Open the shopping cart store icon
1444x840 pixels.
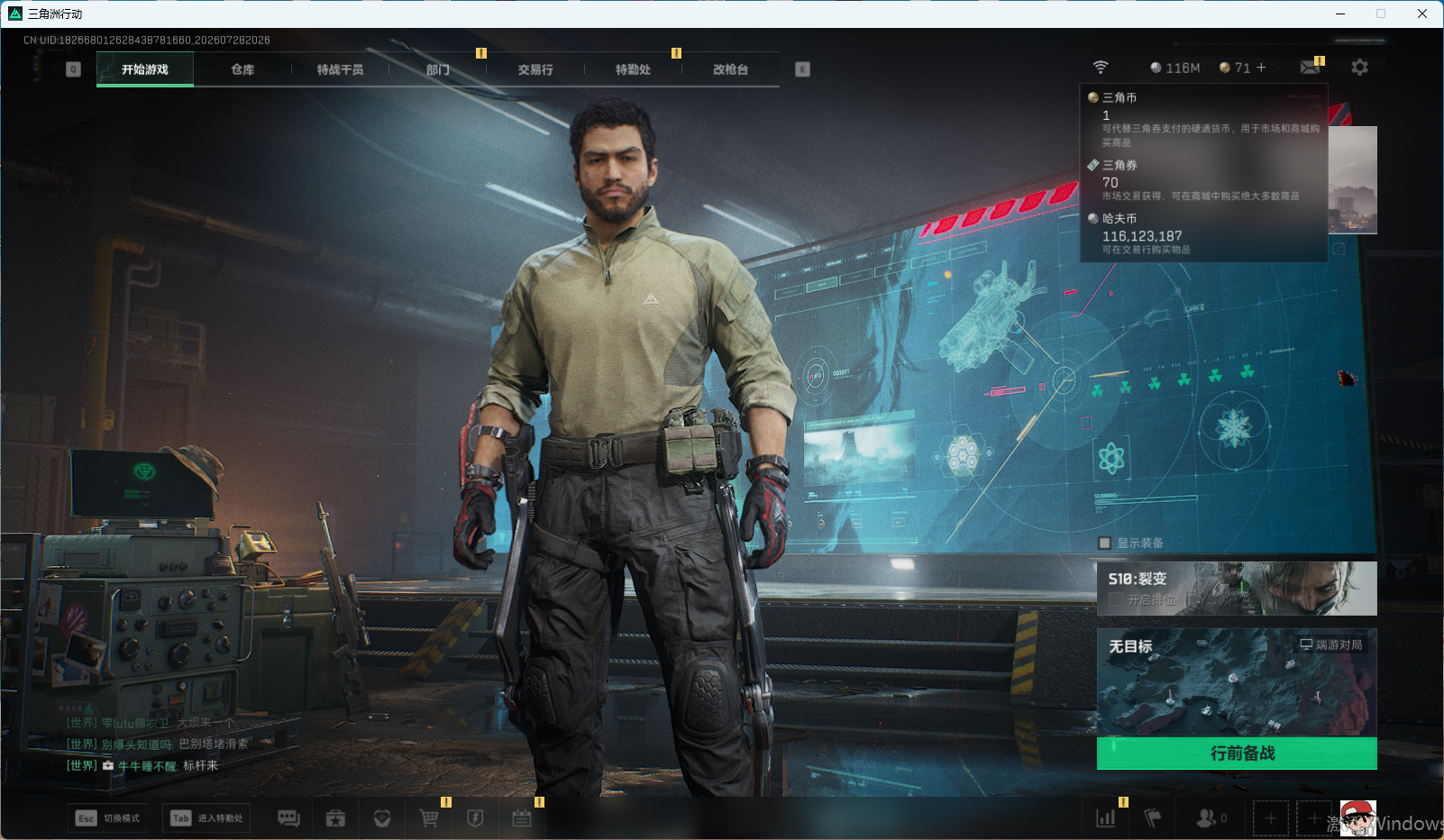(x=429, y=818)
